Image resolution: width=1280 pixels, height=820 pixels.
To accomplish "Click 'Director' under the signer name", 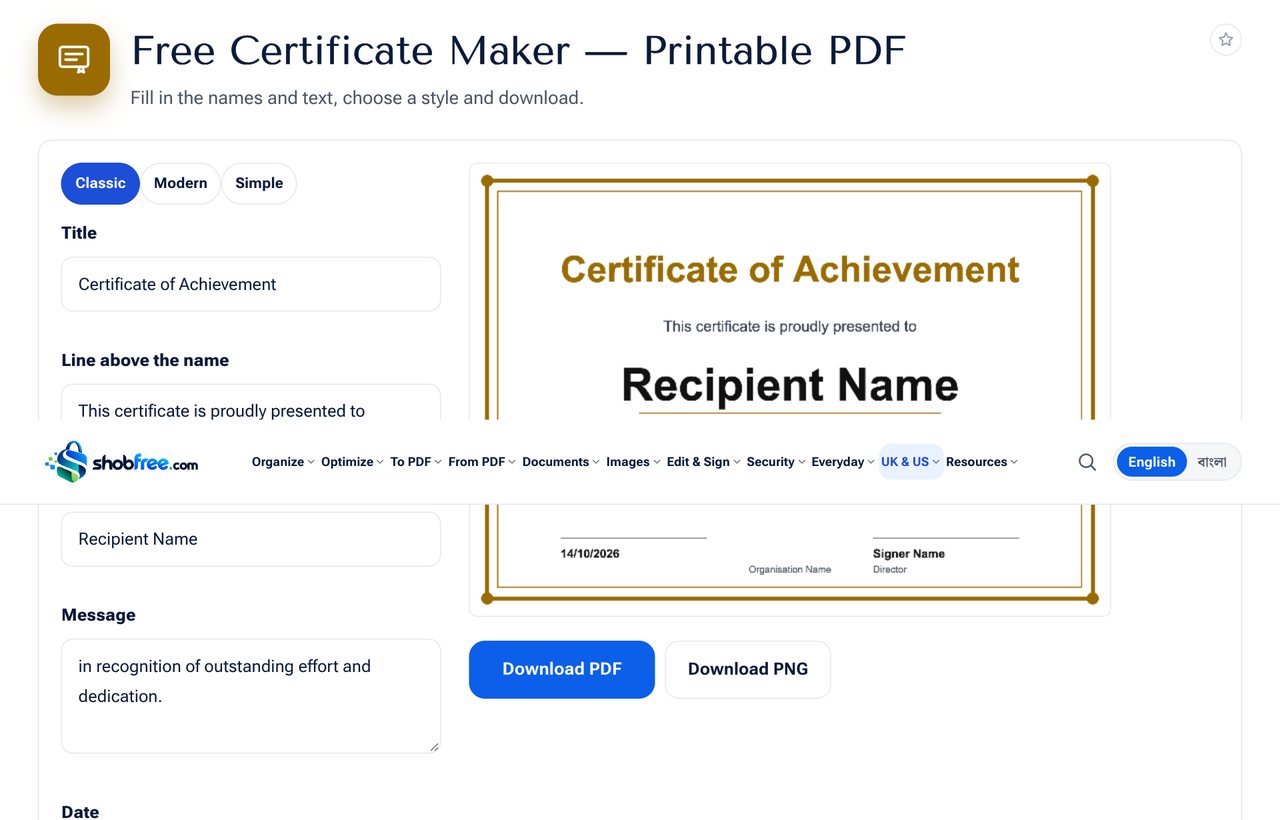I will point(890,570).
